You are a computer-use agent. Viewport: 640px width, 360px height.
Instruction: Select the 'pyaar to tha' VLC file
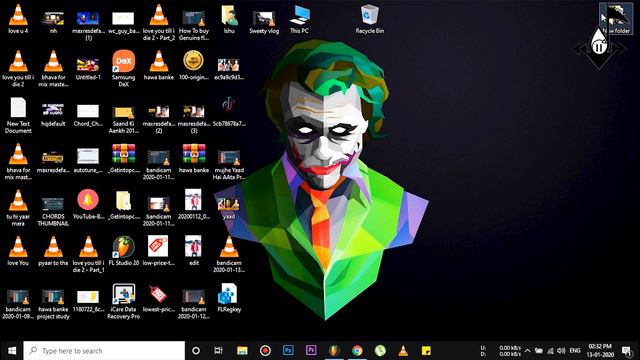coord(53,247)
